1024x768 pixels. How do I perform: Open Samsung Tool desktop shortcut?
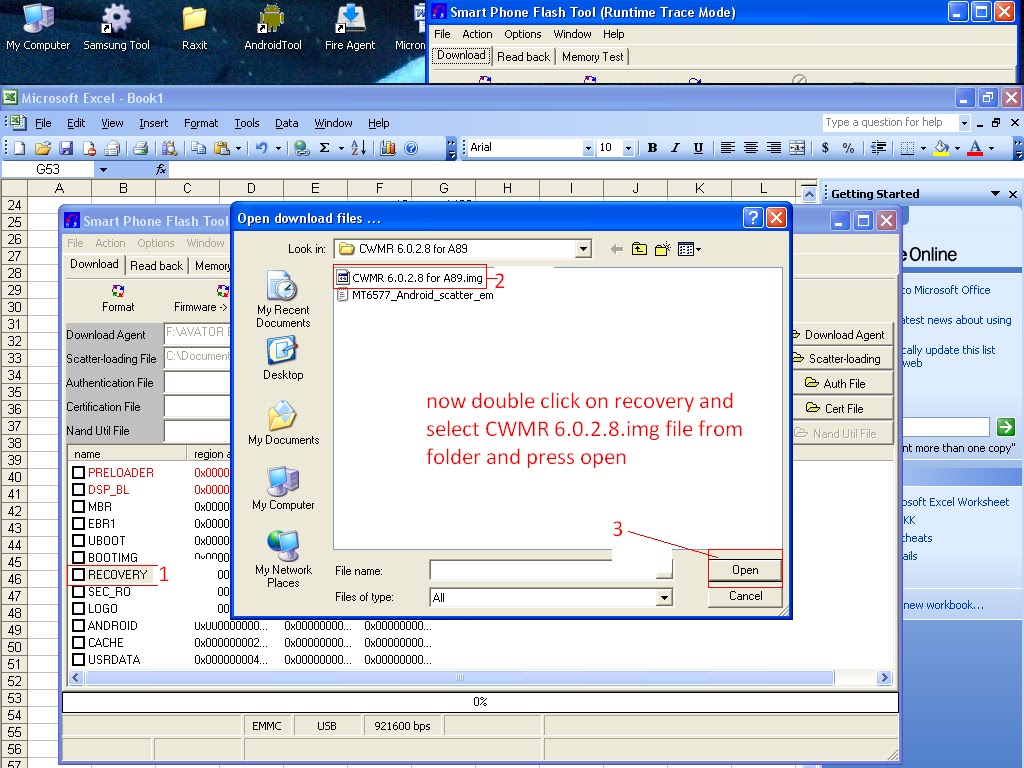click(x=116, y=27)
